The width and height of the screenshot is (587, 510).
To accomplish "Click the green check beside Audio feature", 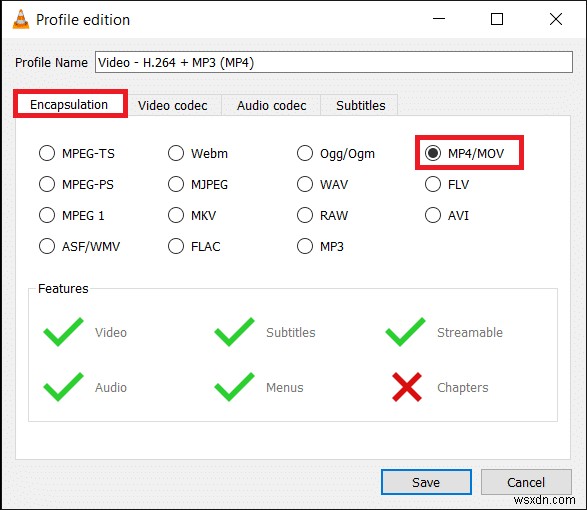I will click(x=63, y=387).
